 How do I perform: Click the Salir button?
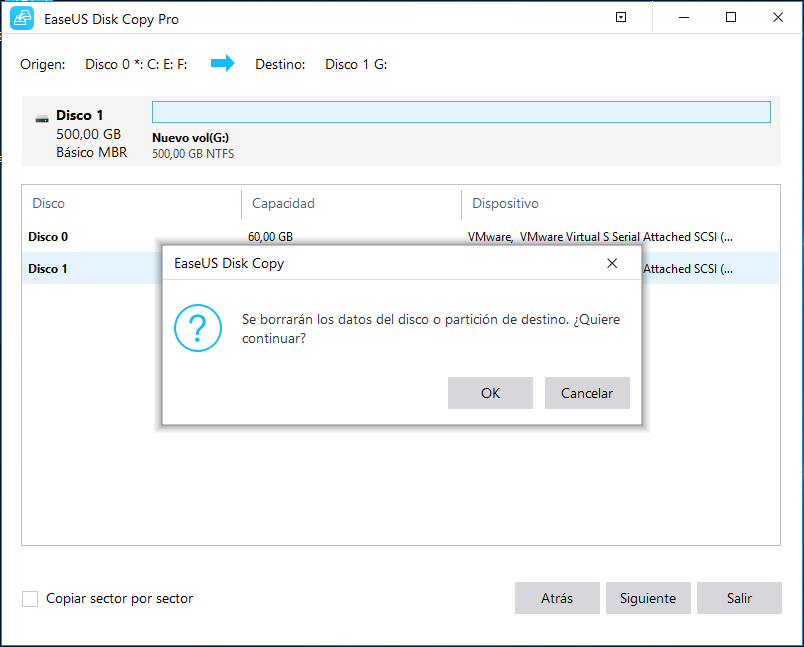click(739, 598)
